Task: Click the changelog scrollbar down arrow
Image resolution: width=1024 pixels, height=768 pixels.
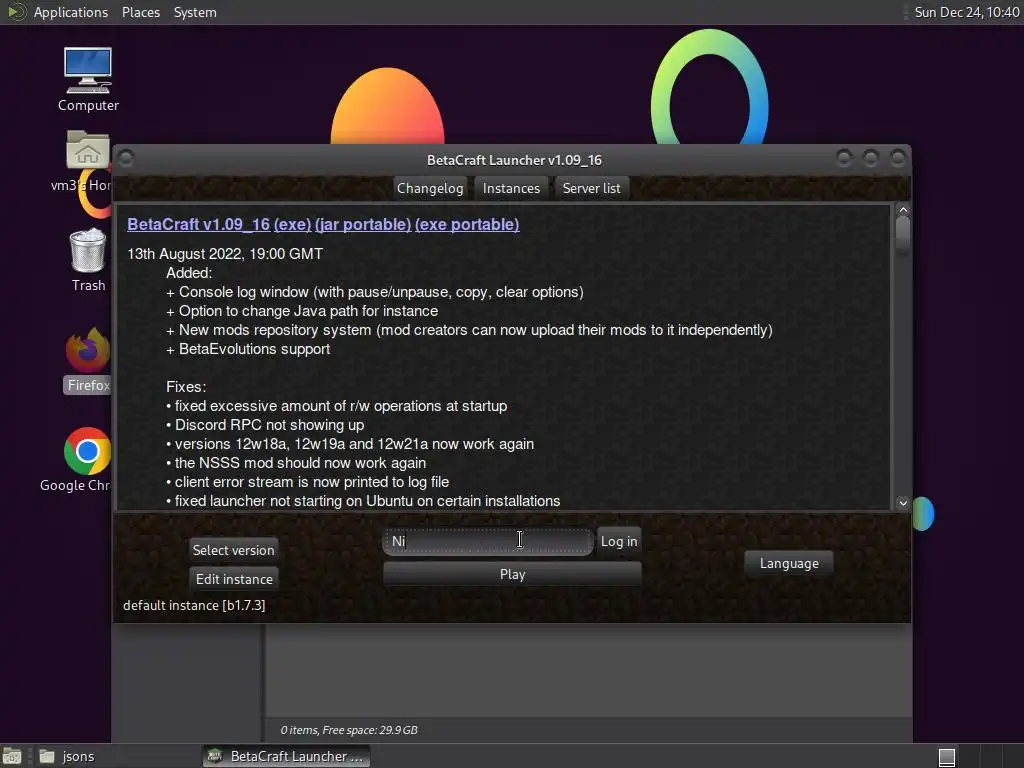Action: (x=903, y=502)
